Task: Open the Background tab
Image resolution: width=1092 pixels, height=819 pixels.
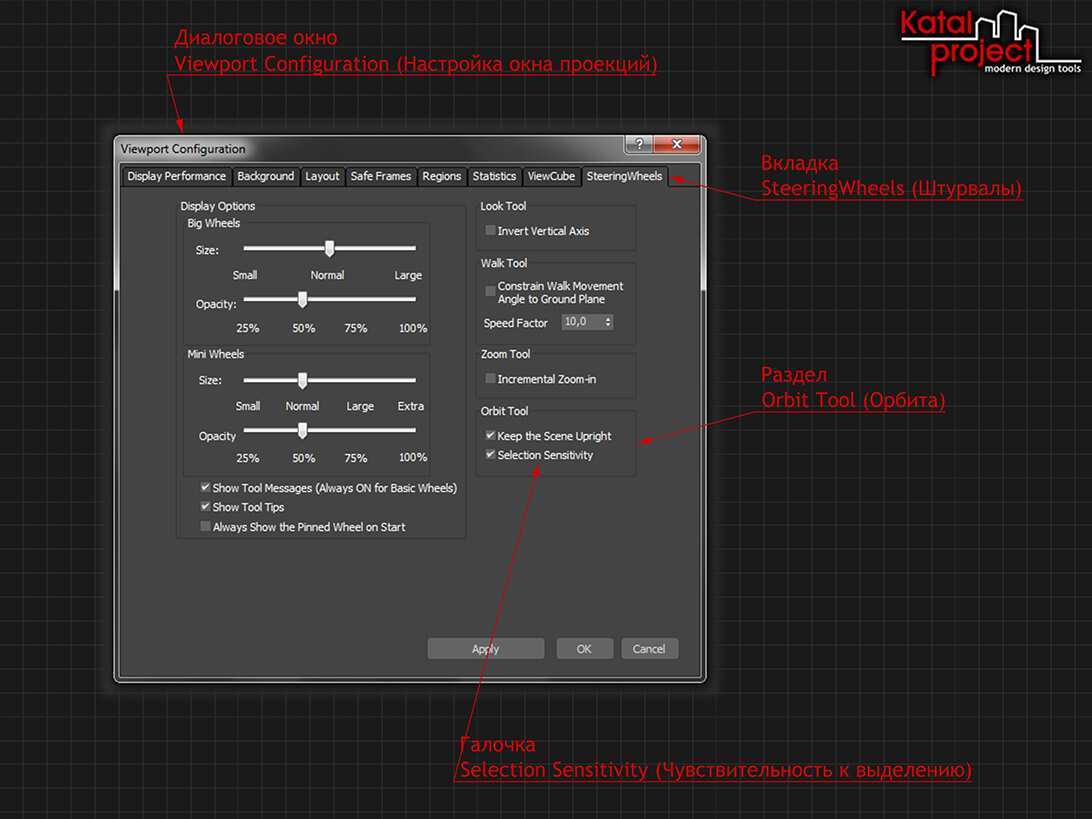Action: click(265, 176)
